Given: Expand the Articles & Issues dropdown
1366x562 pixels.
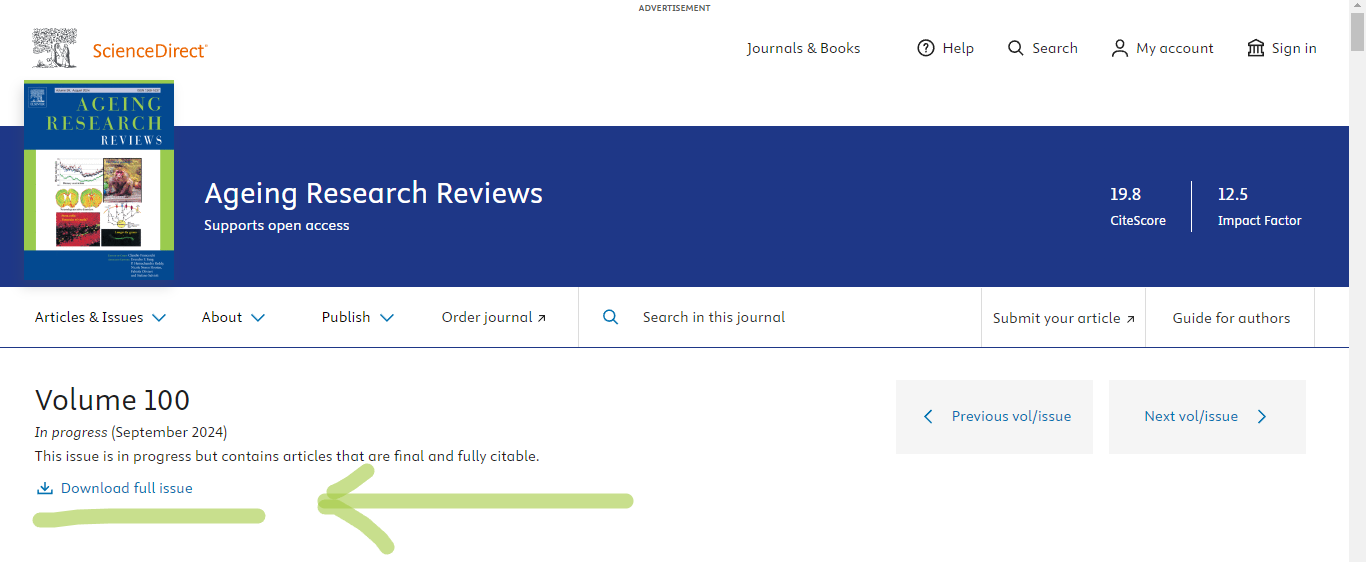Looking at the screenshot, I should tap(100, 317).
